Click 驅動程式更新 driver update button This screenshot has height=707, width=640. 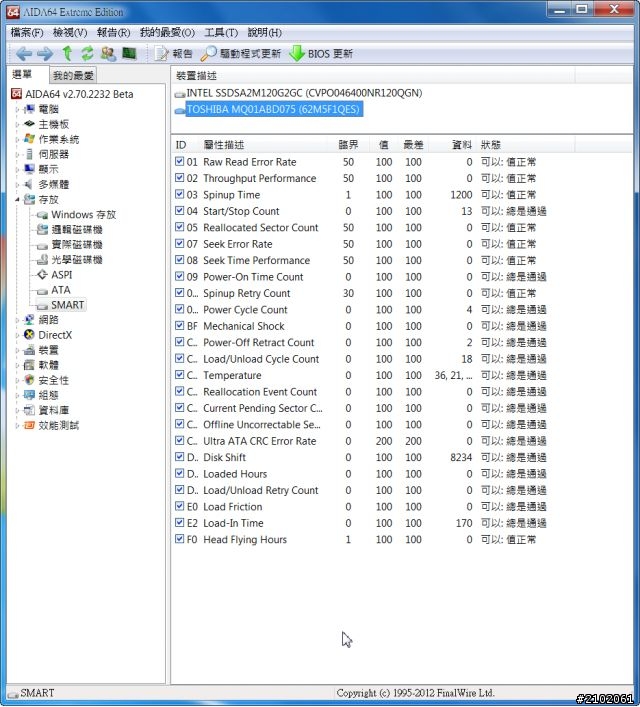tap(240, 54)
